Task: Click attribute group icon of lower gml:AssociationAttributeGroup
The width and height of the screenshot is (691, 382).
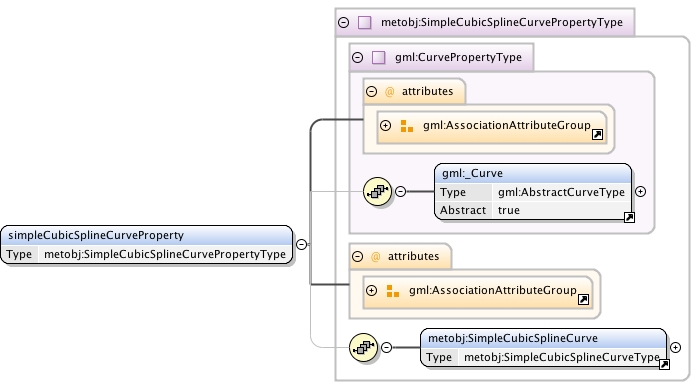Action: point(393,291)
